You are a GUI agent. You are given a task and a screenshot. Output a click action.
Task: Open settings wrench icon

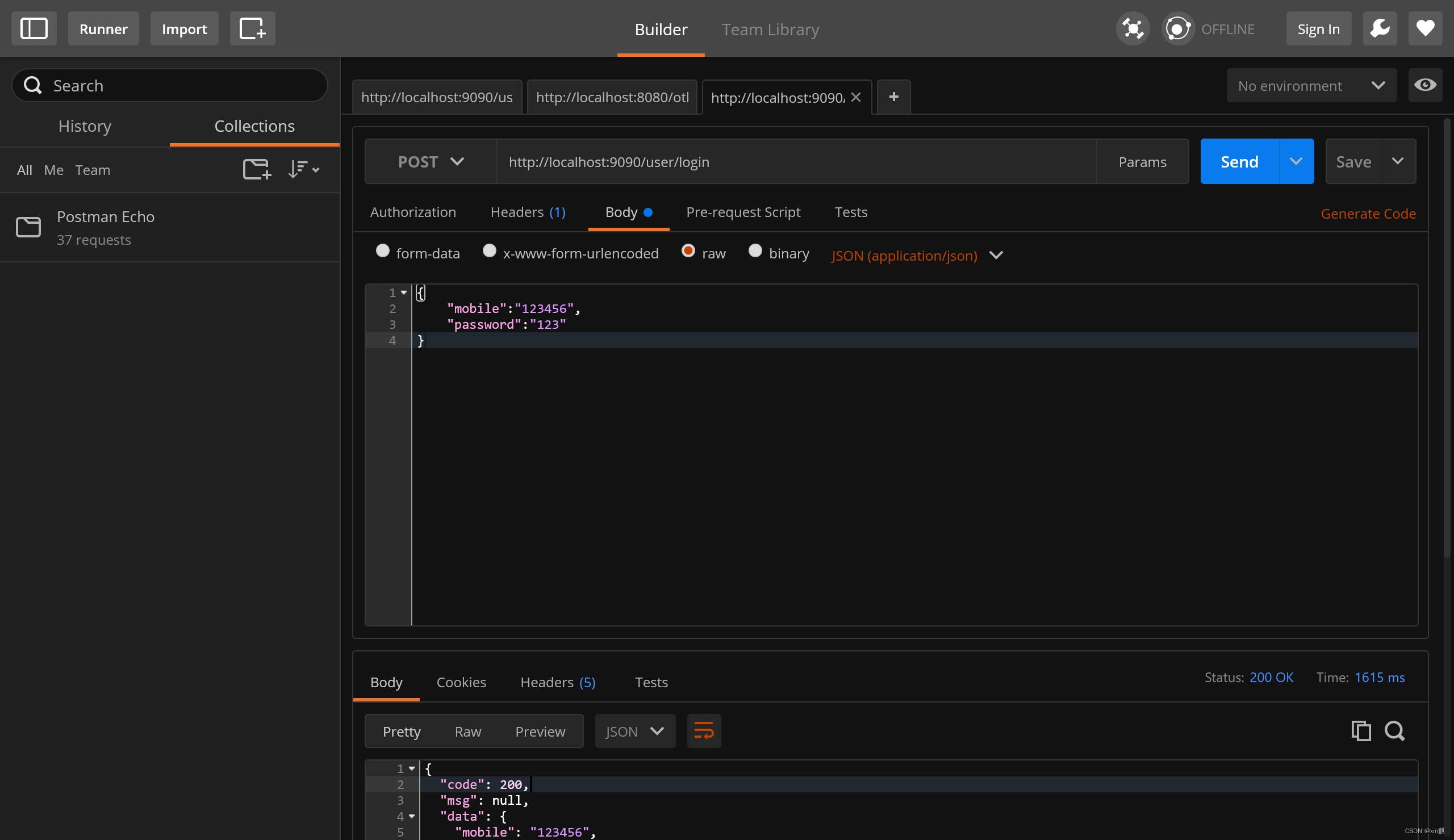[1379, 28]
